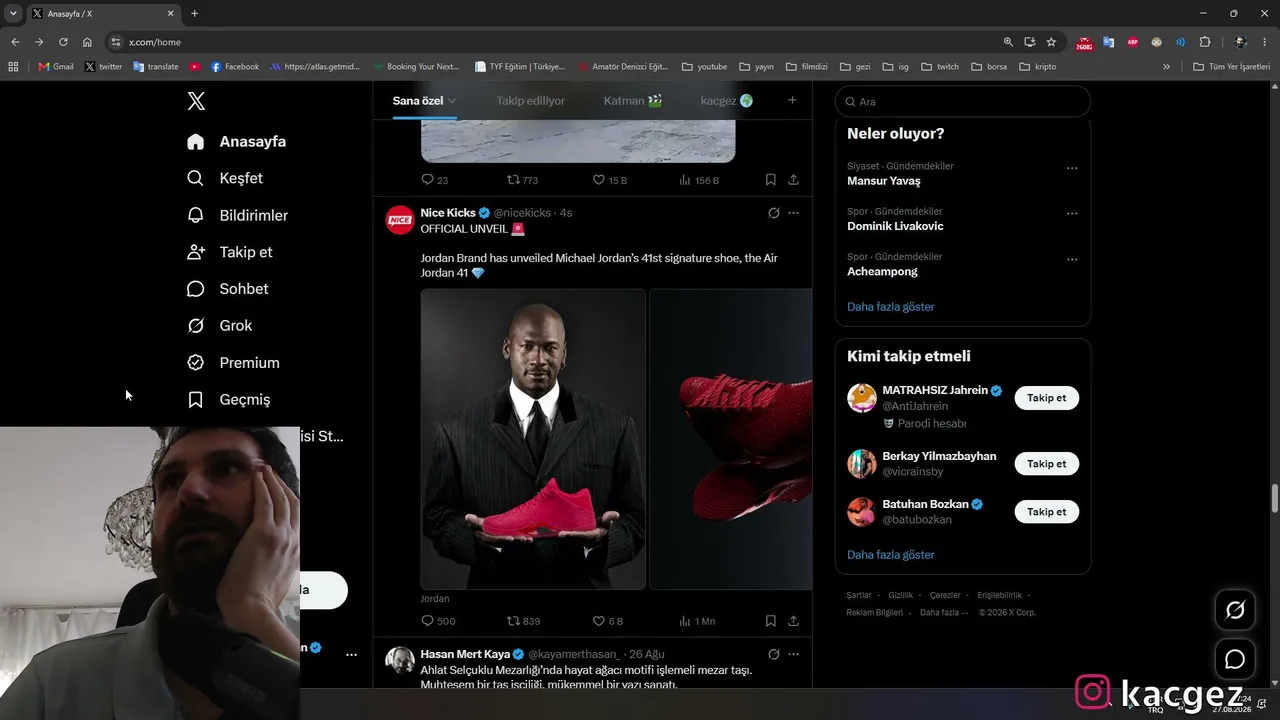The image size is (1280, 720).
Task: Click the ABP extension icon
Action: (1132, 42)
